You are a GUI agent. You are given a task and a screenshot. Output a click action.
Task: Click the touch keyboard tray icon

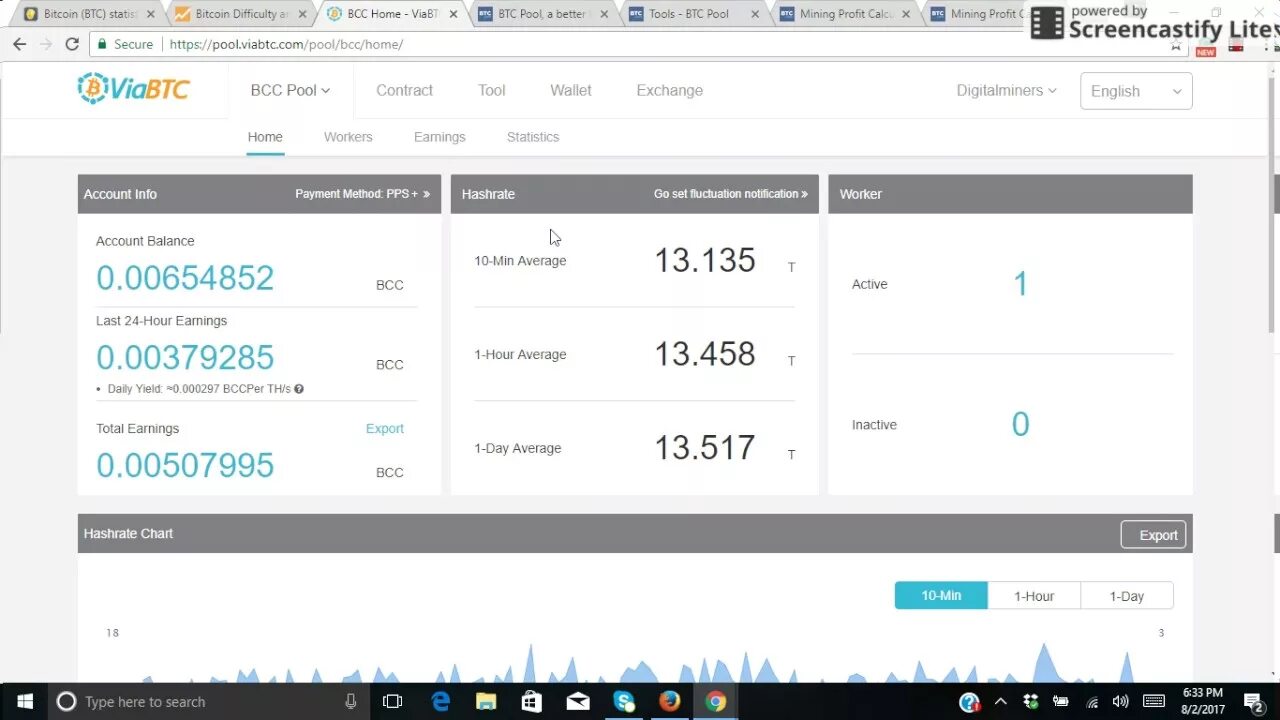(1153, 701)
